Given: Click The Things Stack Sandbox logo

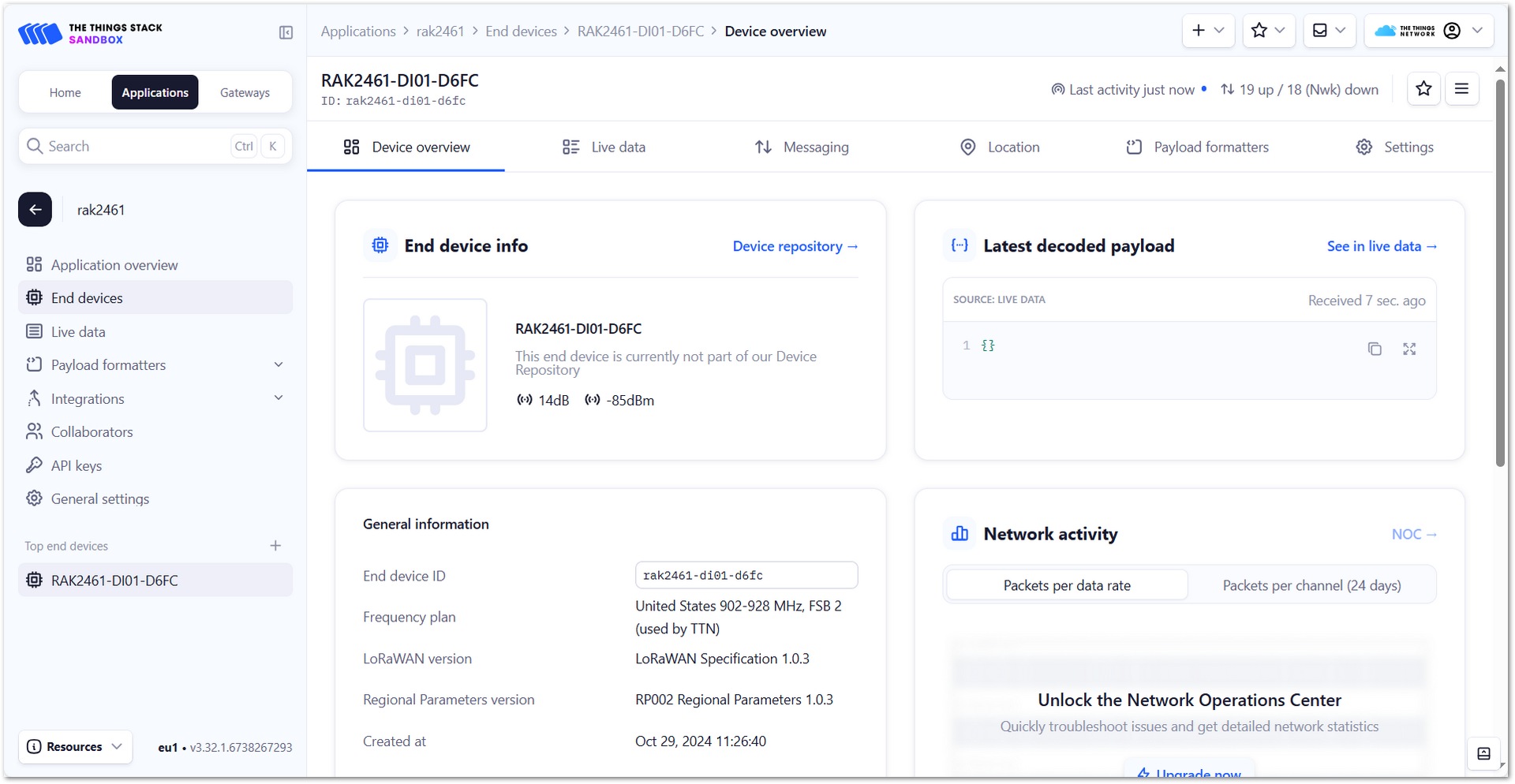Looking at the screenshot, I should click(90, 33).
